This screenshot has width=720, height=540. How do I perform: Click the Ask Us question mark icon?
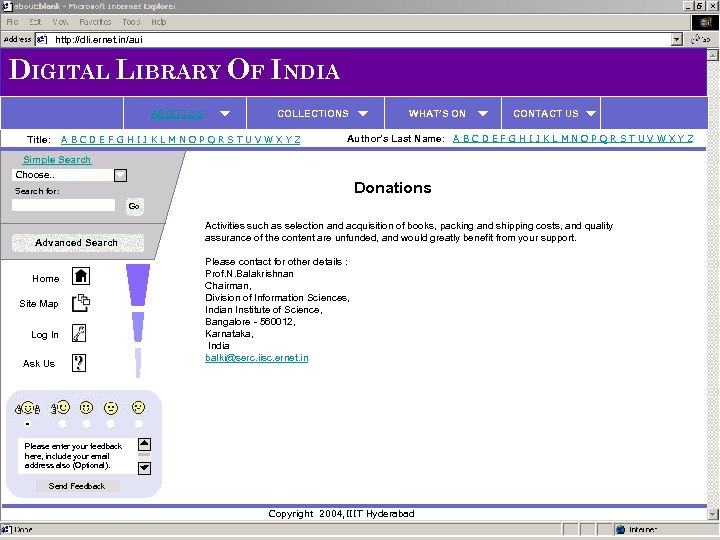(79, 363)
